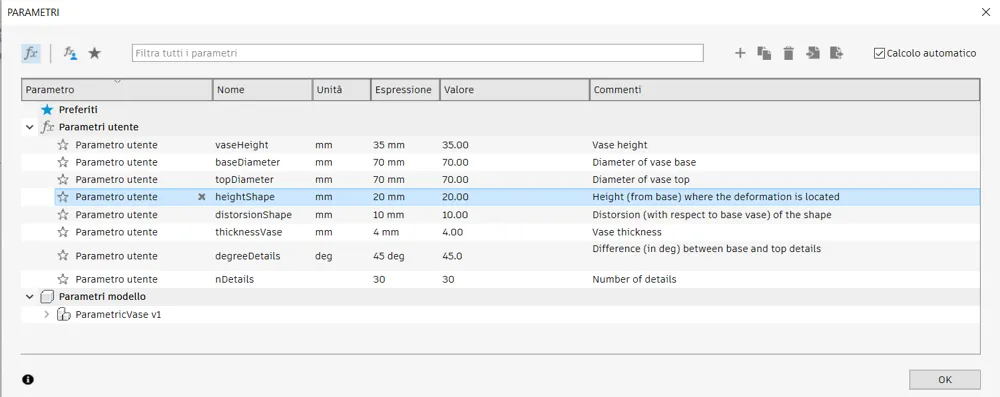Collapse the Parametri utente group

click(x=29, y=127)
